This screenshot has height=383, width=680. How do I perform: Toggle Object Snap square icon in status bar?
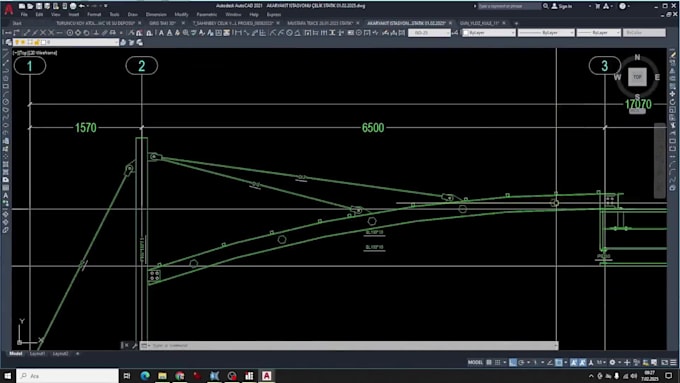[x=559, y=363]
